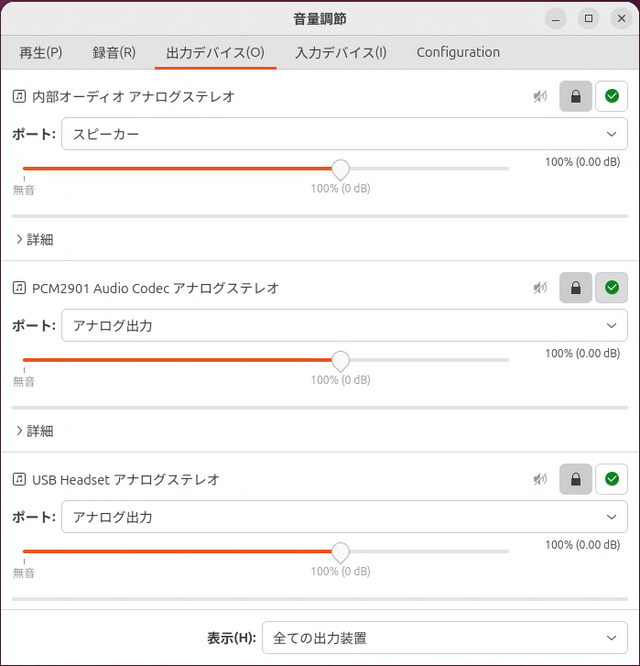This screenshot has width=640, height=666.
Task: Toggle channel lock for PCM2901 Audio Codec
Action: pos(575,288)
